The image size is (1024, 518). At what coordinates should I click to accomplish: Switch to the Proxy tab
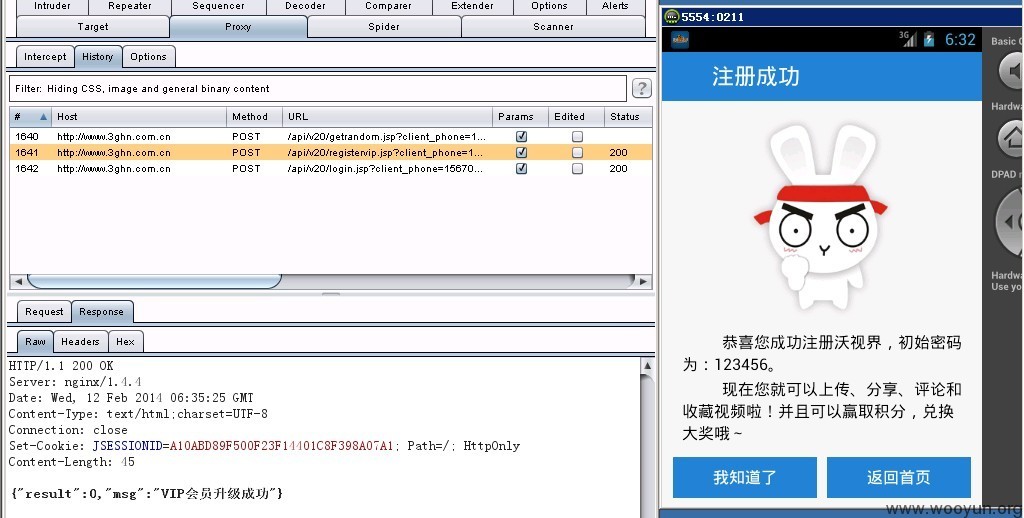point(238,27)
